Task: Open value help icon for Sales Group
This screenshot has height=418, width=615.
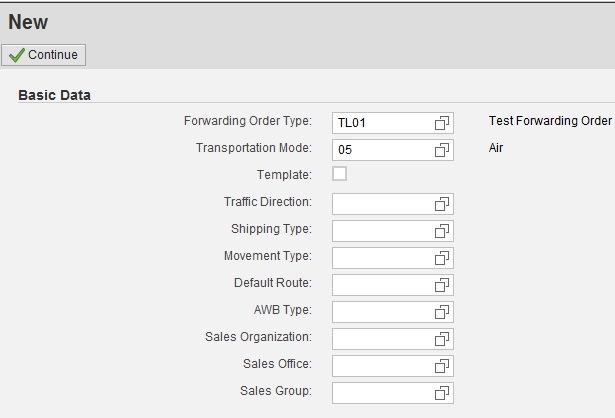Action: (x=442, y=393)
